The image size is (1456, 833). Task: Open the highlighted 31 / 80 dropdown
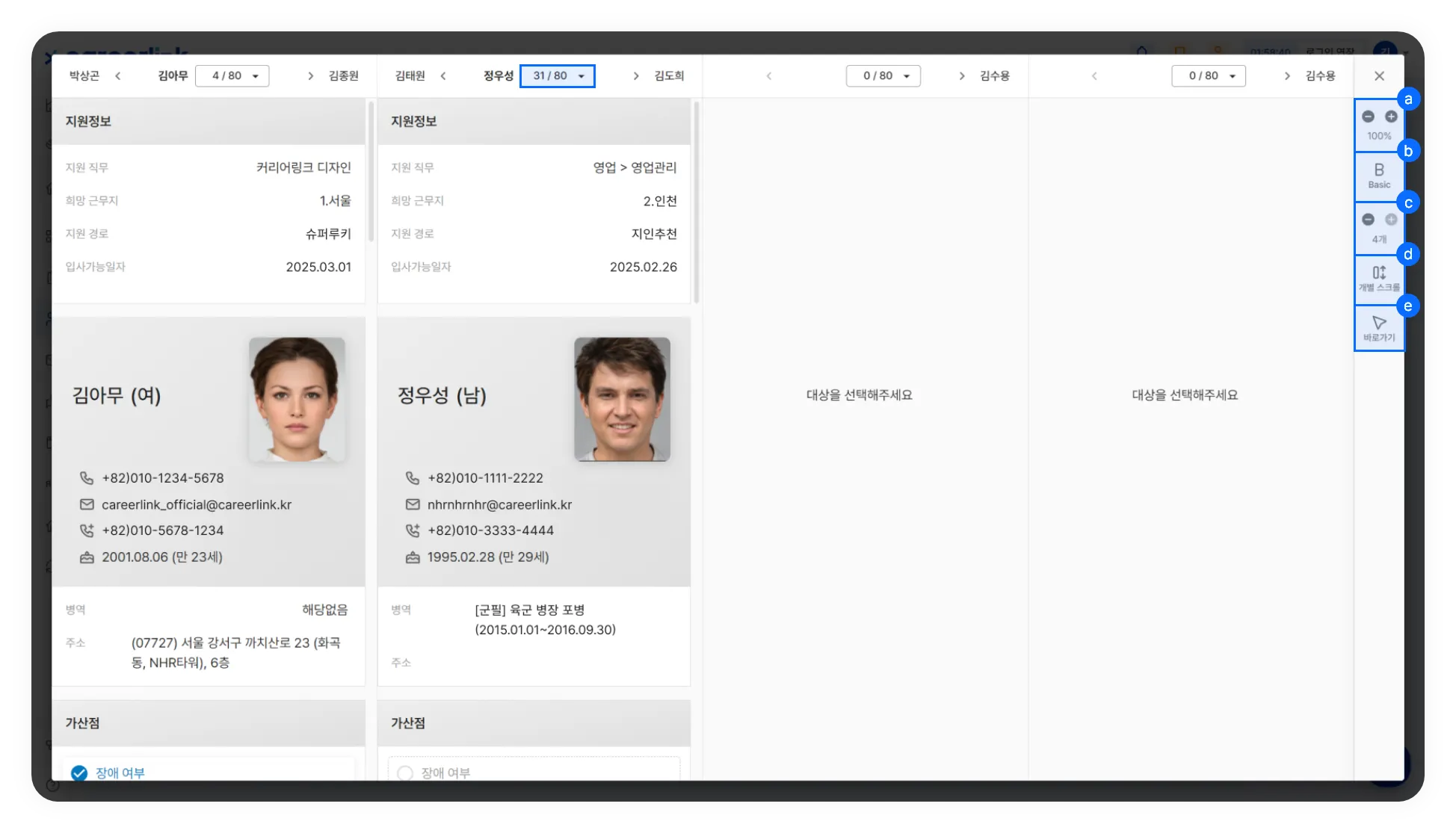pos(558,76)
